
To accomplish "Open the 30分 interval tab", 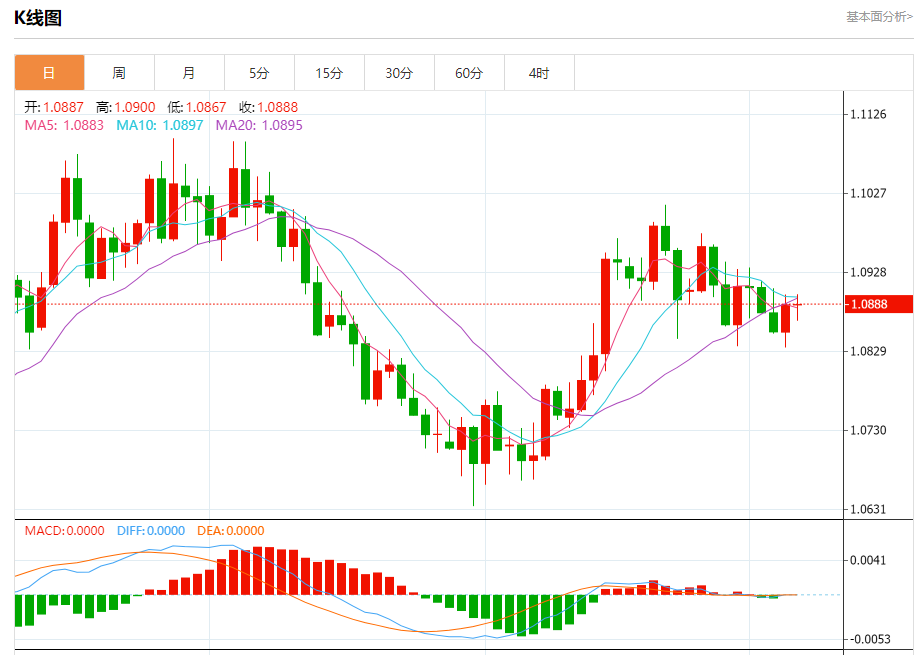I will (x=400, y=73).
